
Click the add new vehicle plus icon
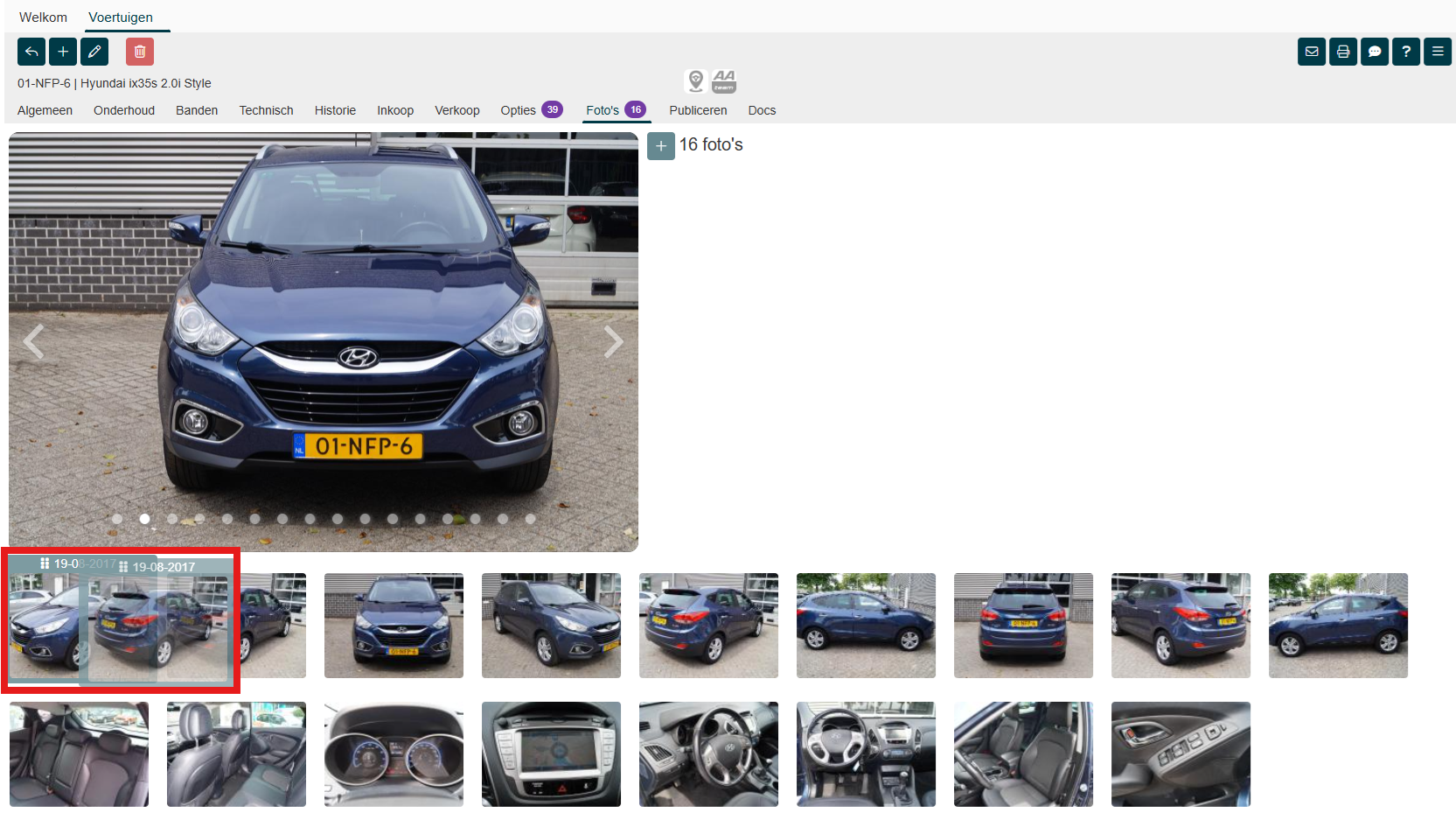pyautogui.click(x=63, y=52)
